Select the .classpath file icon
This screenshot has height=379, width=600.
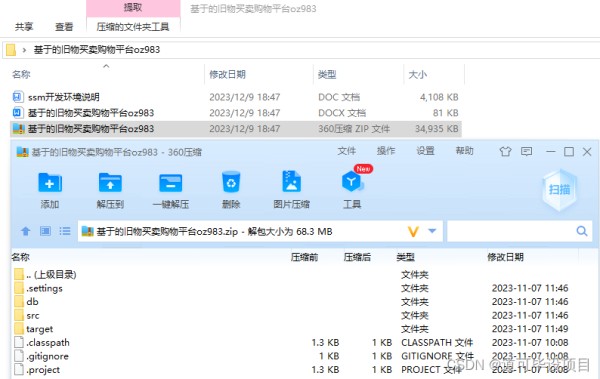point(19,342)
